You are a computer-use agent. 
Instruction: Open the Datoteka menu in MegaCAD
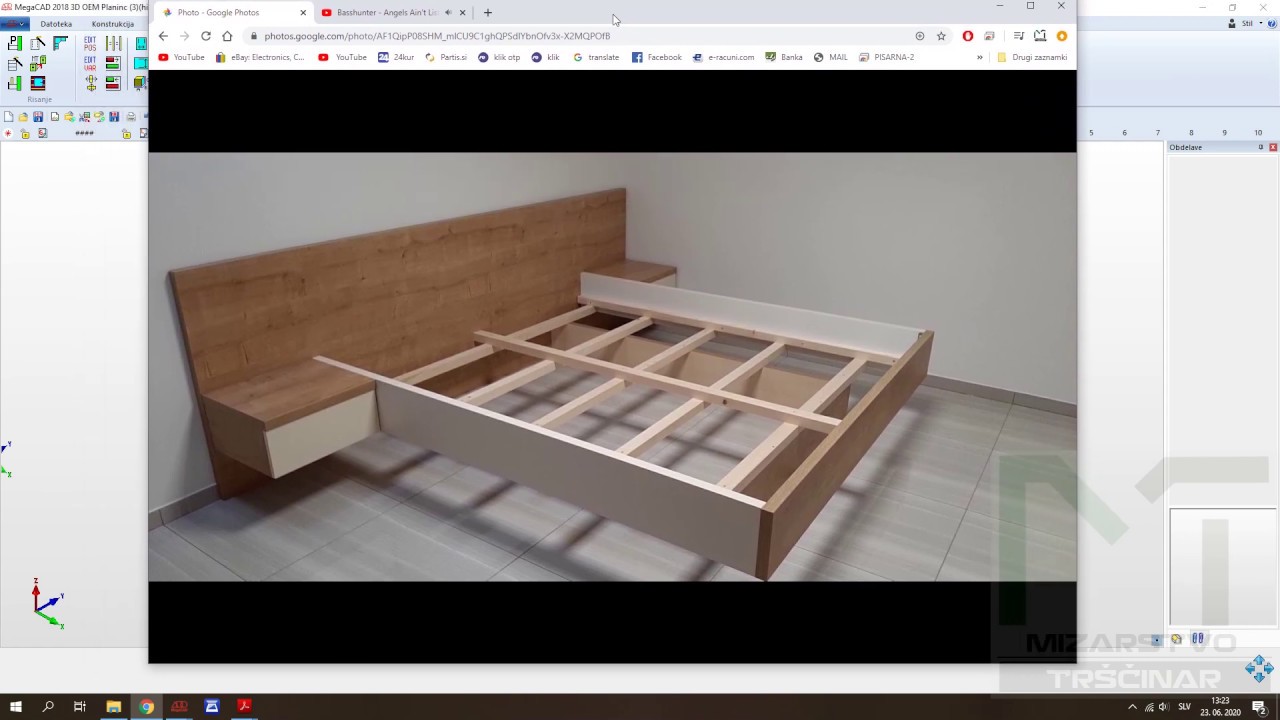click(x=56, y=24)
